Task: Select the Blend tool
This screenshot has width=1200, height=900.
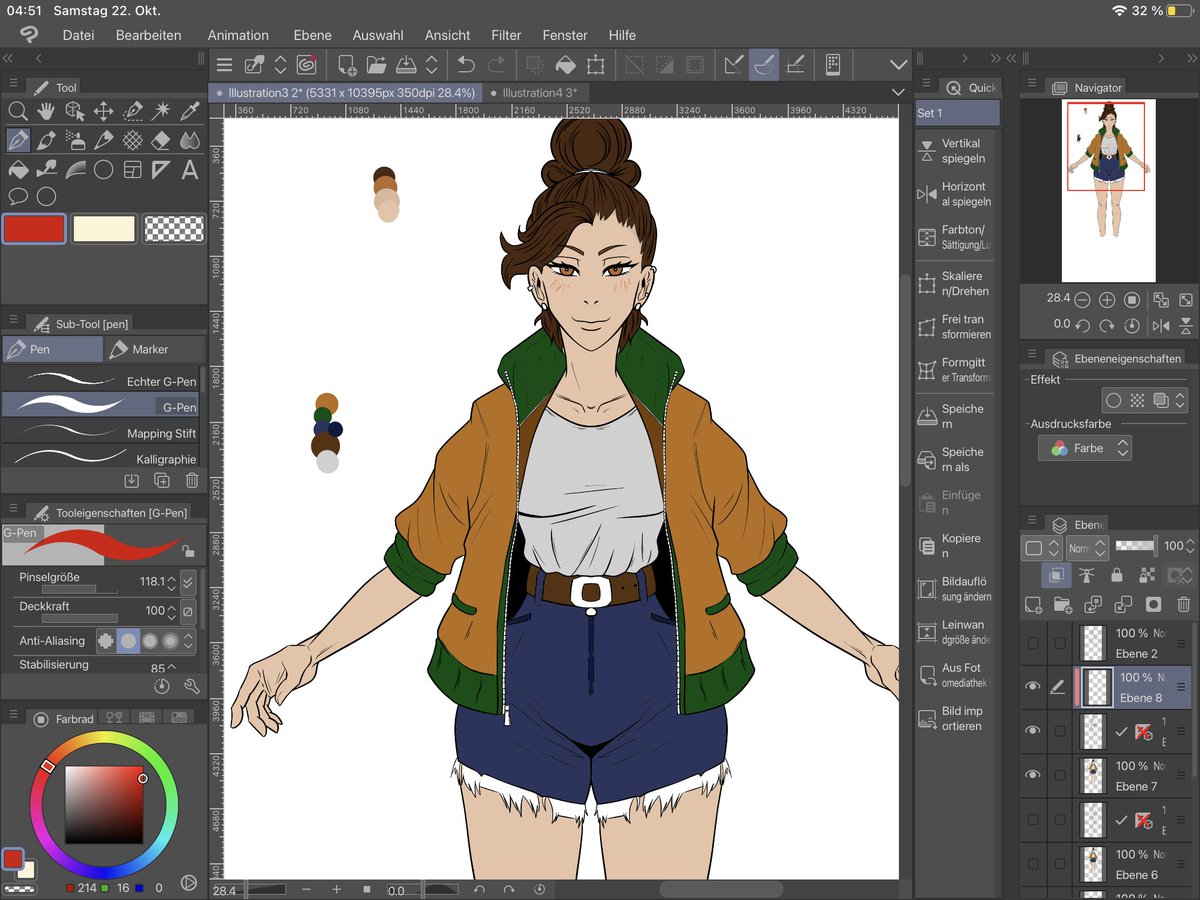Action: coord(189,140)
